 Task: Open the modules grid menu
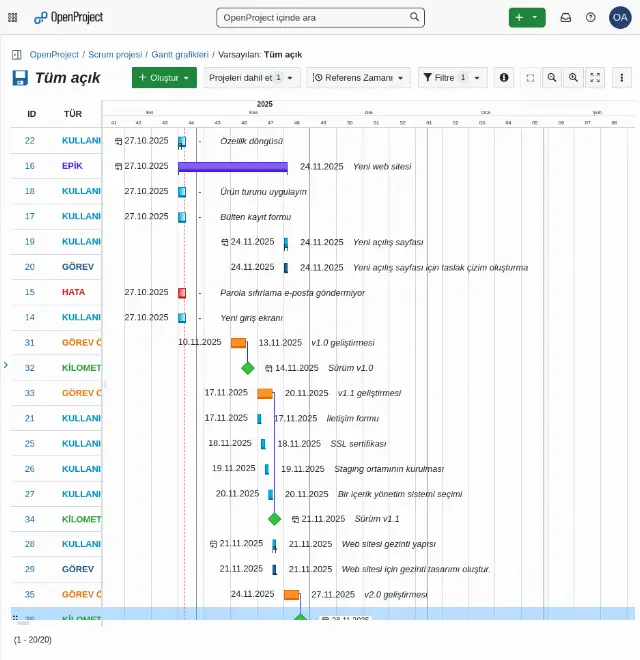coord(13,17)
